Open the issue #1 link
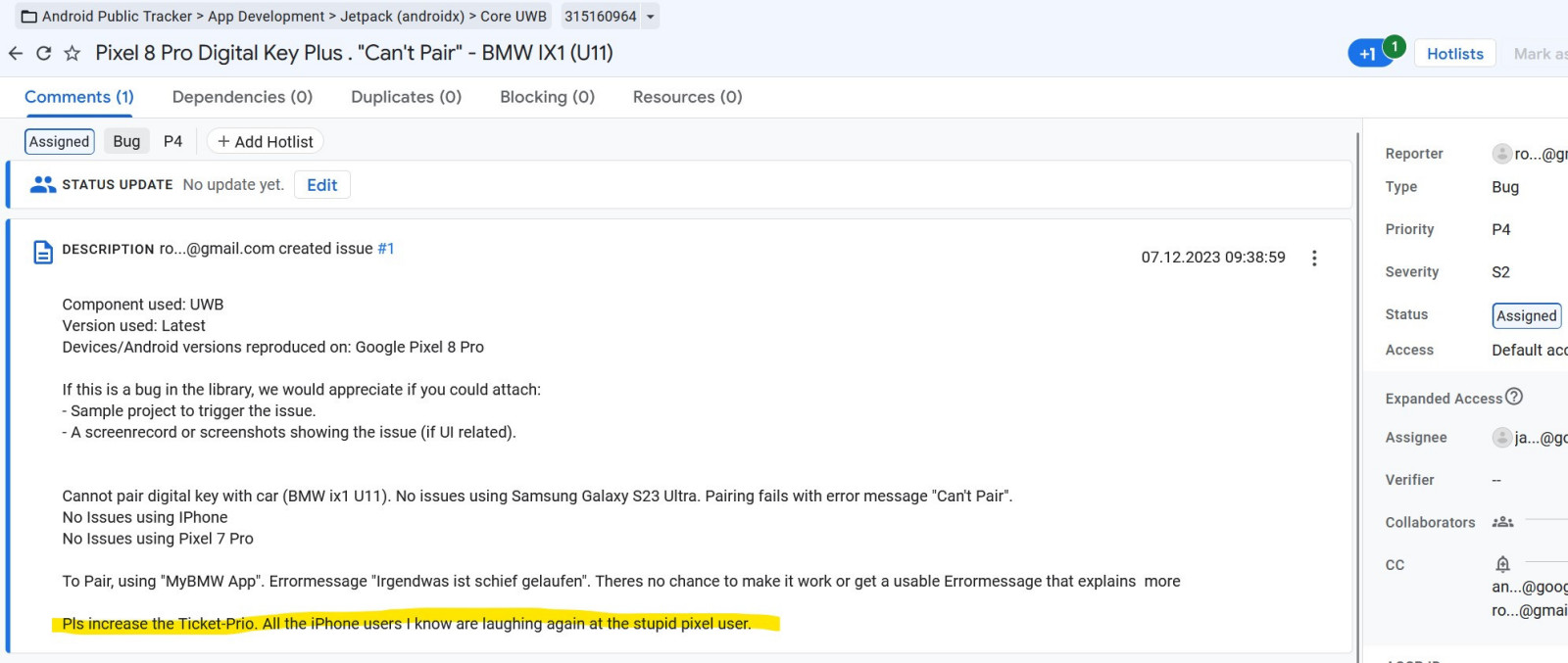Screen dimensions: 1568x663 pyautogui.click(x=386, y=249)
